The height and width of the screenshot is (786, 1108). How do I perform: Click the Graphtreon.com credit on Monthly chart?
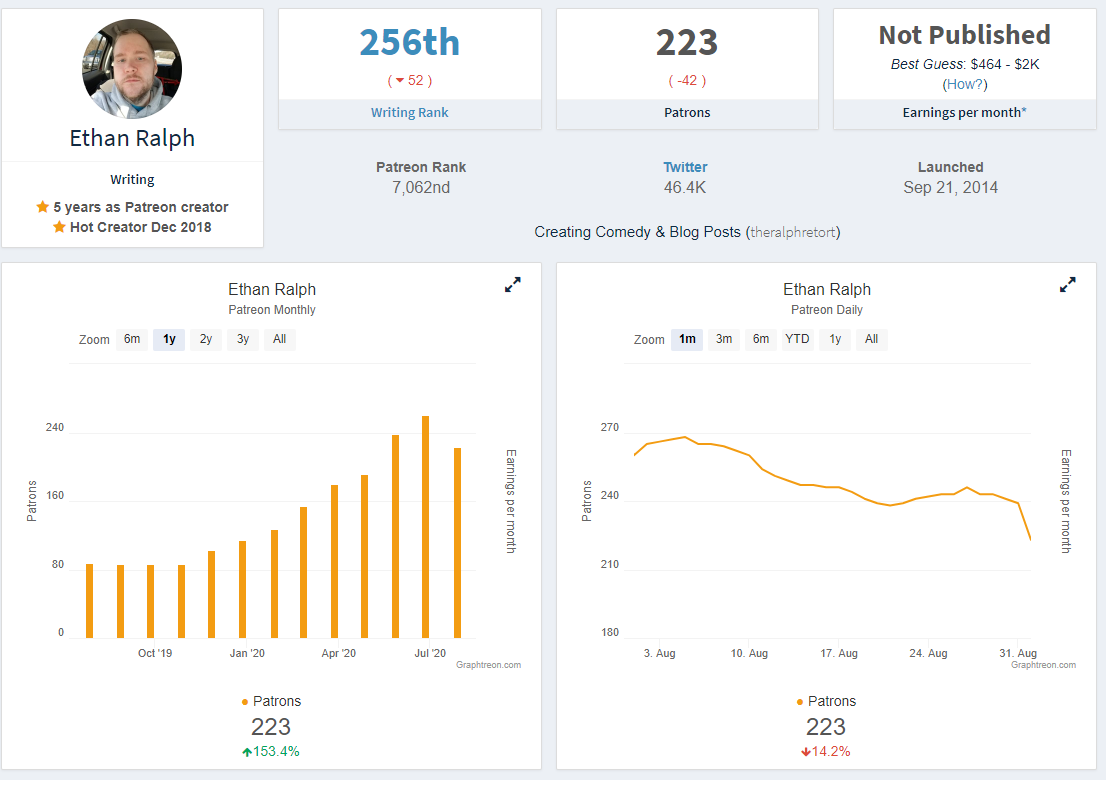[x=488, y=665]
